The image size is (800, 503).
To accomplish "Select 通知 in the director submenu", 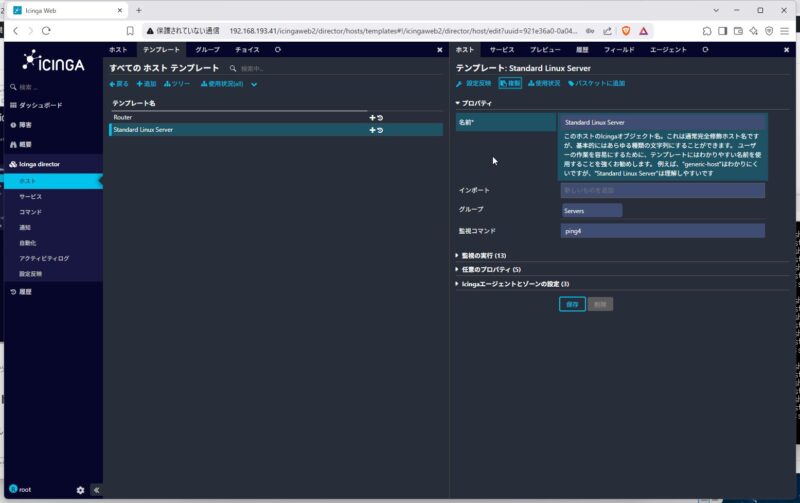I will (x=25, y=228).
